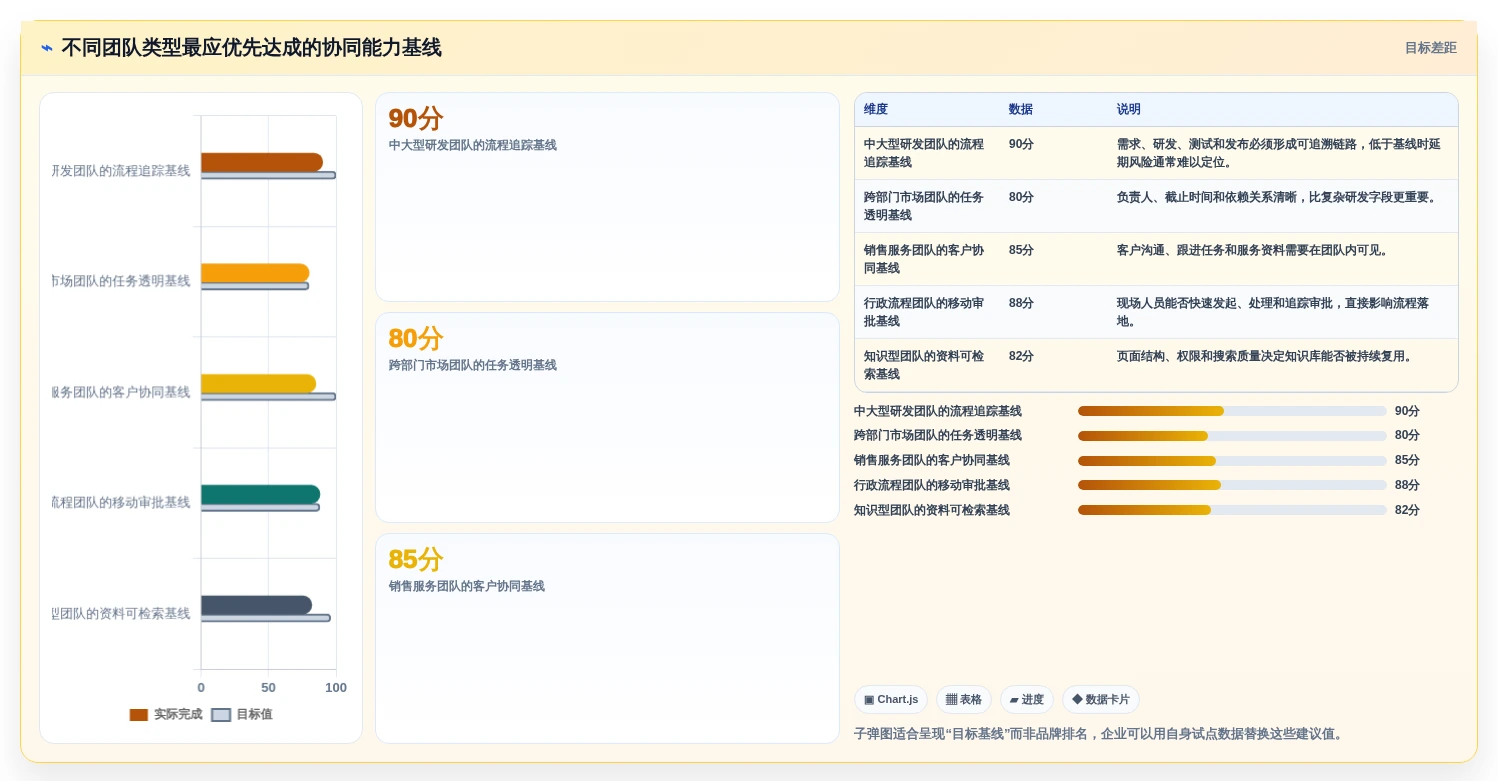Screen dimensions: 1498x781
Task: Click the teal bar for 移动审批基线 in chart
Action: pyautogui.click(x=260, y=494)
